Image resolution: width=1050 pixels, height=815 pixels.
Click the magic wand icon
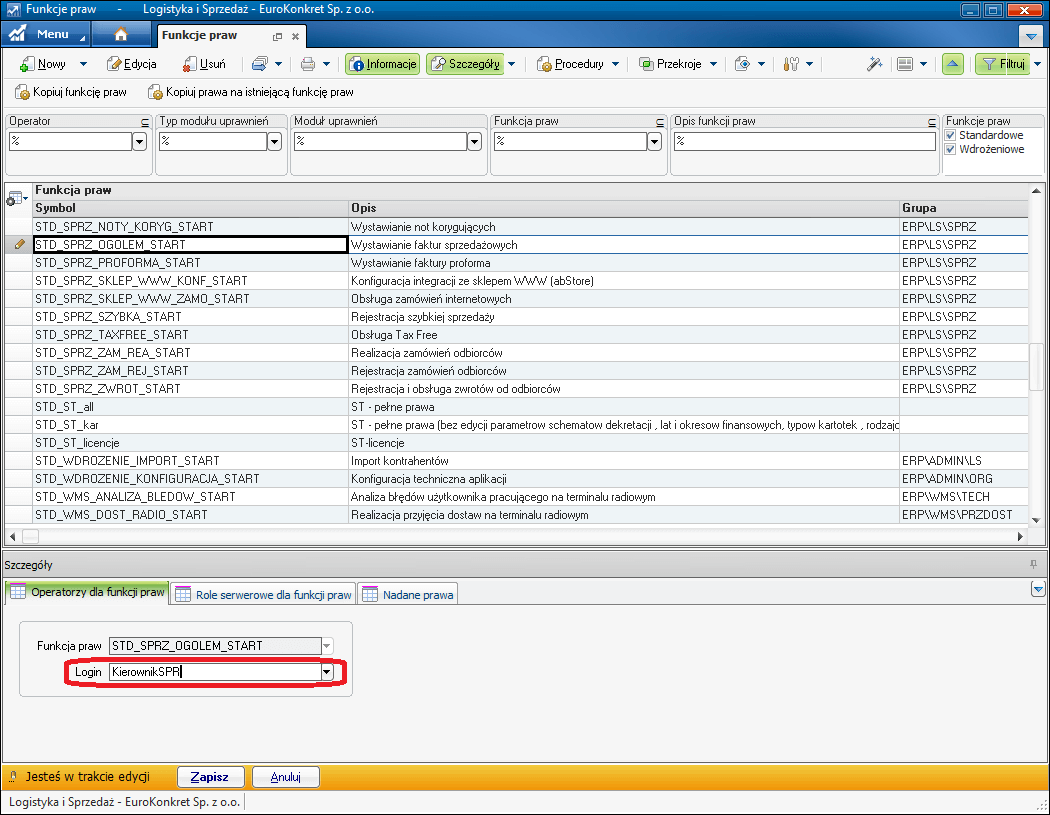[874, 64]
